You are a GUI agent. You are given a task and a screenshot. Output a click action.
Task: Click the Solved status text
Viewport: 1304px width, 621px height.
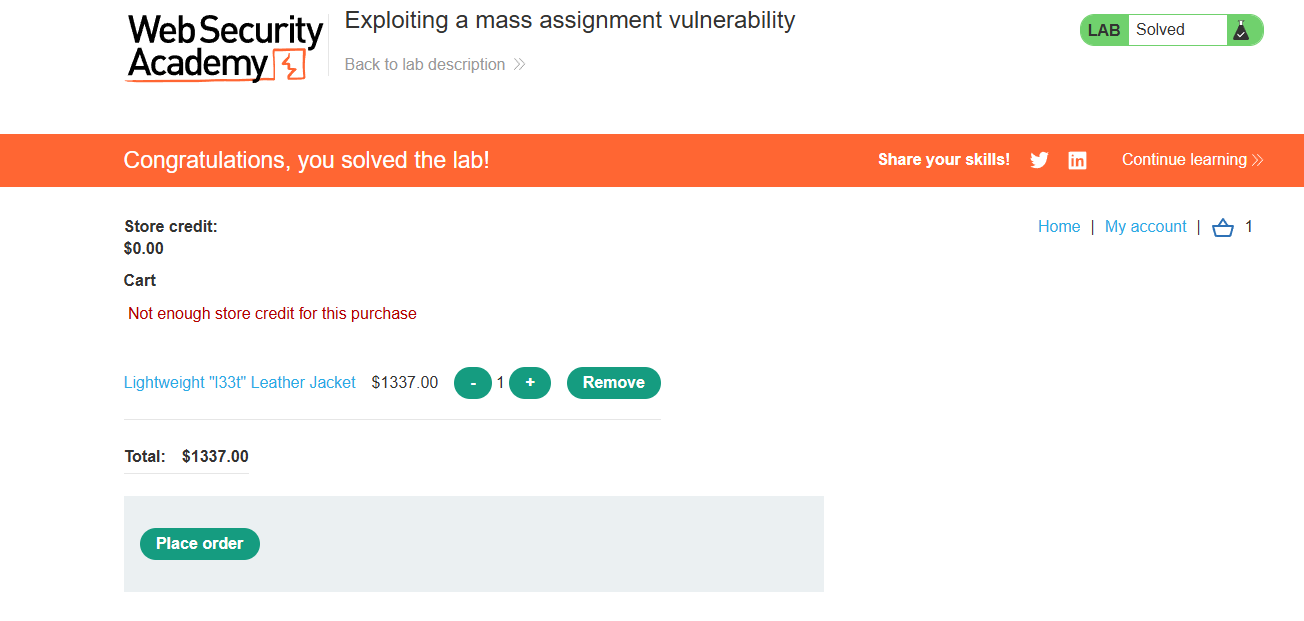point(1160,30)
